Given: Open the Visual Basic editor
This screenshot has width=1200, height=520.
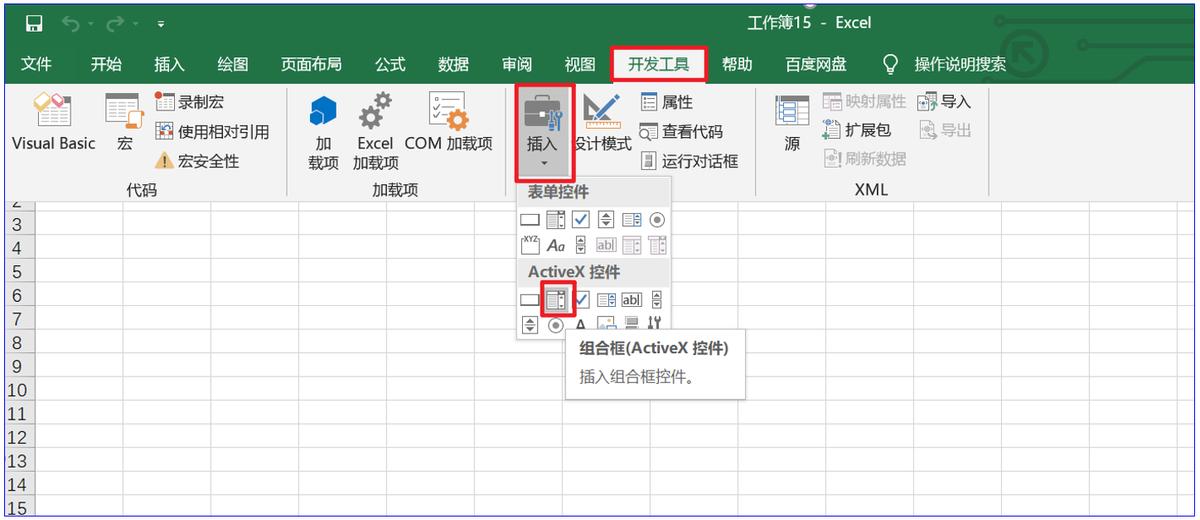Looking at the screenshot, I should click(x=54, y=124).
